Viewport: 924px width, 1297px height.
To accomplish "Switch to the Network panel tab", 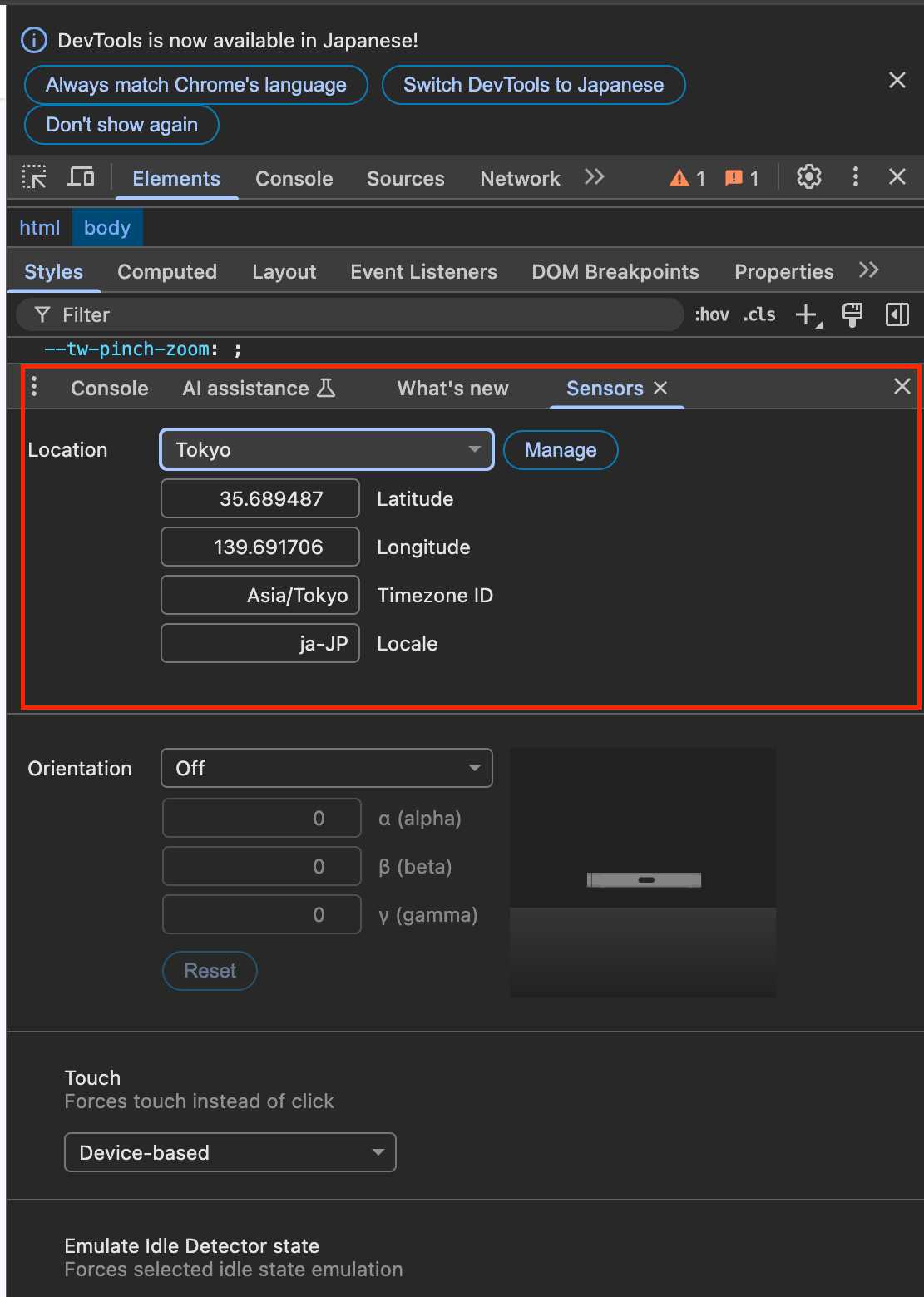I will 520,179.
